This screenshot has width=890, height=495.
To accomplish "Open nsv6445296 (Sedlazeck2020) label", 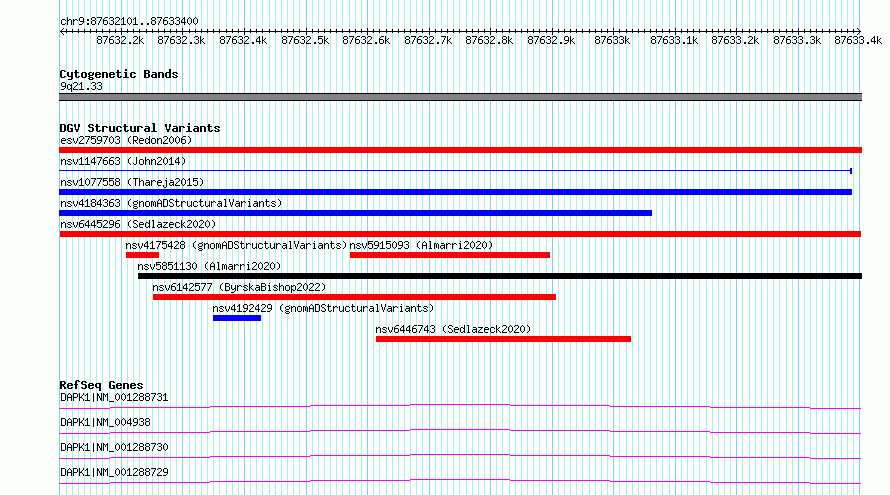I will point(138,224).
